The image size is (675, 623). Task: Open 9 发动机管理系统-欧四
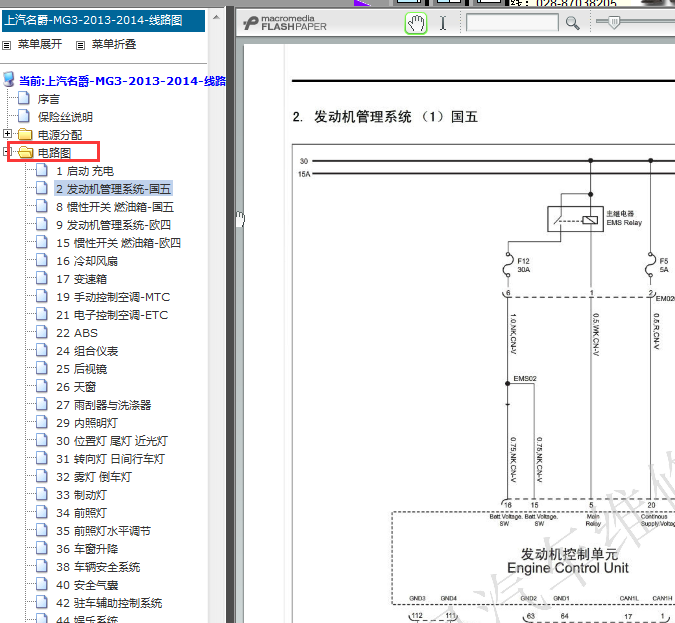click(x=113, y=225)
